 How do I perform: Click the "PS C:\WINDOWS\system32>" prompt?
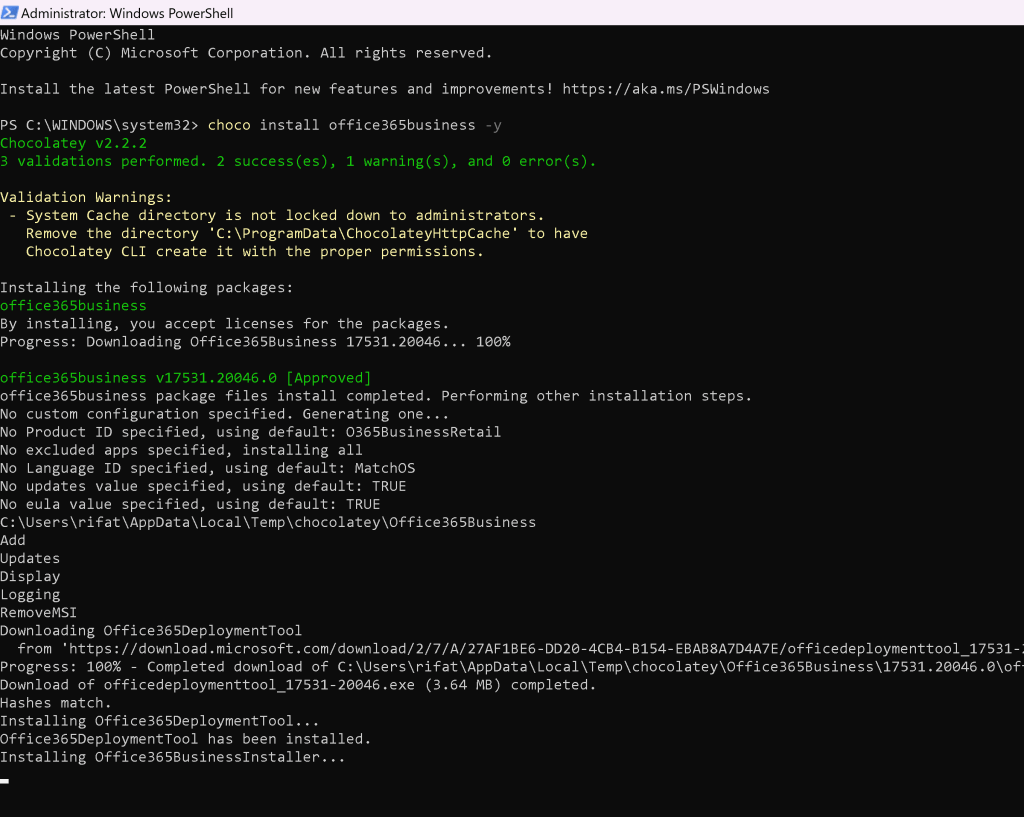click(x=99, y=125)
